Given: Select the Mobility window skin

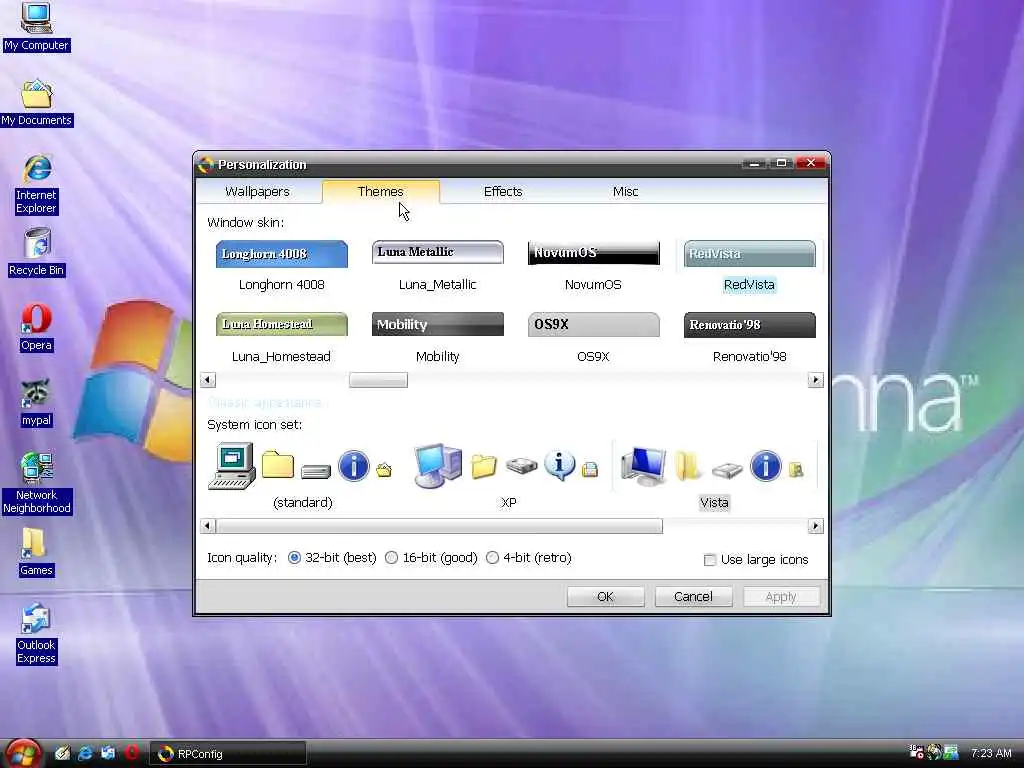Looking at the screenshot, I should point(438,338).
